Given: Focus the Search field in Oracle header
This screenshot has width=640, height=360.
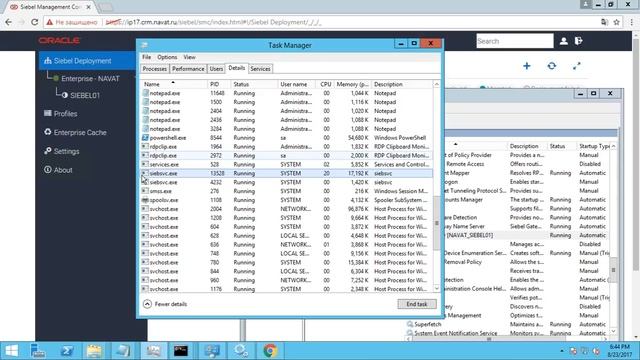Looking at the screenshot, I should (x=515, y=41).
